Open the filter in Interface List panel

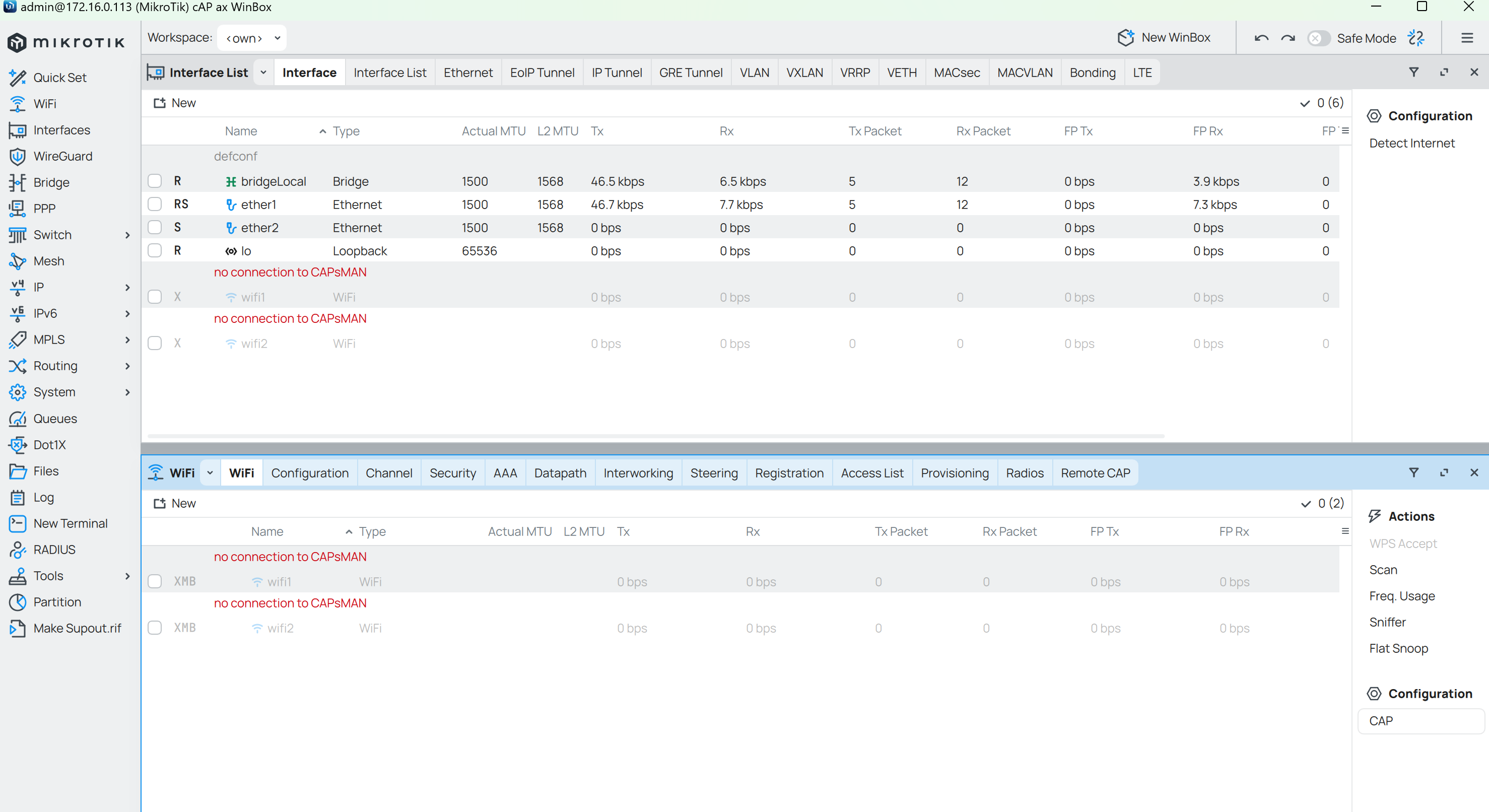[1414, 72]
